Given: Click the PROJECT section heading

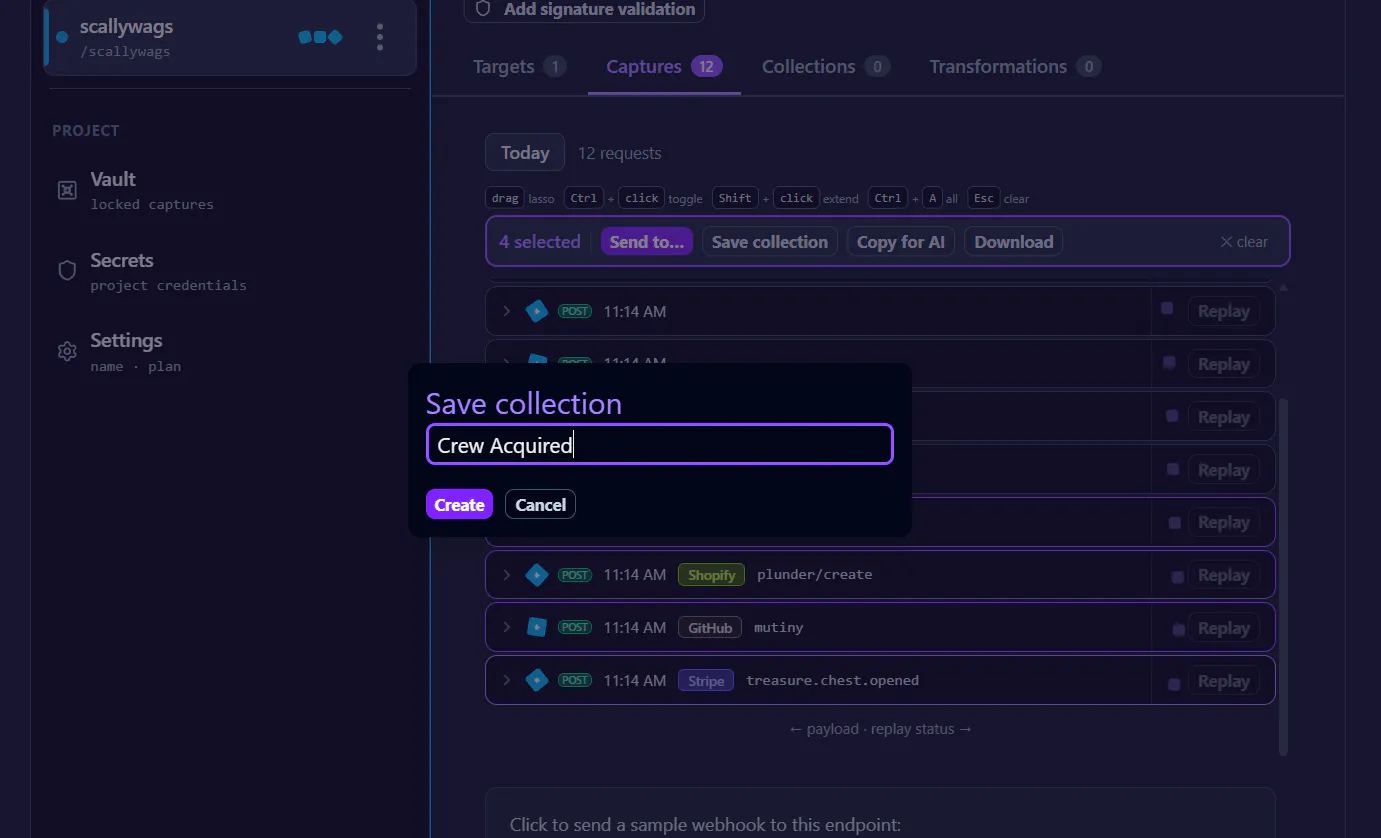Looking at the screenshot, I should [86, 130].
